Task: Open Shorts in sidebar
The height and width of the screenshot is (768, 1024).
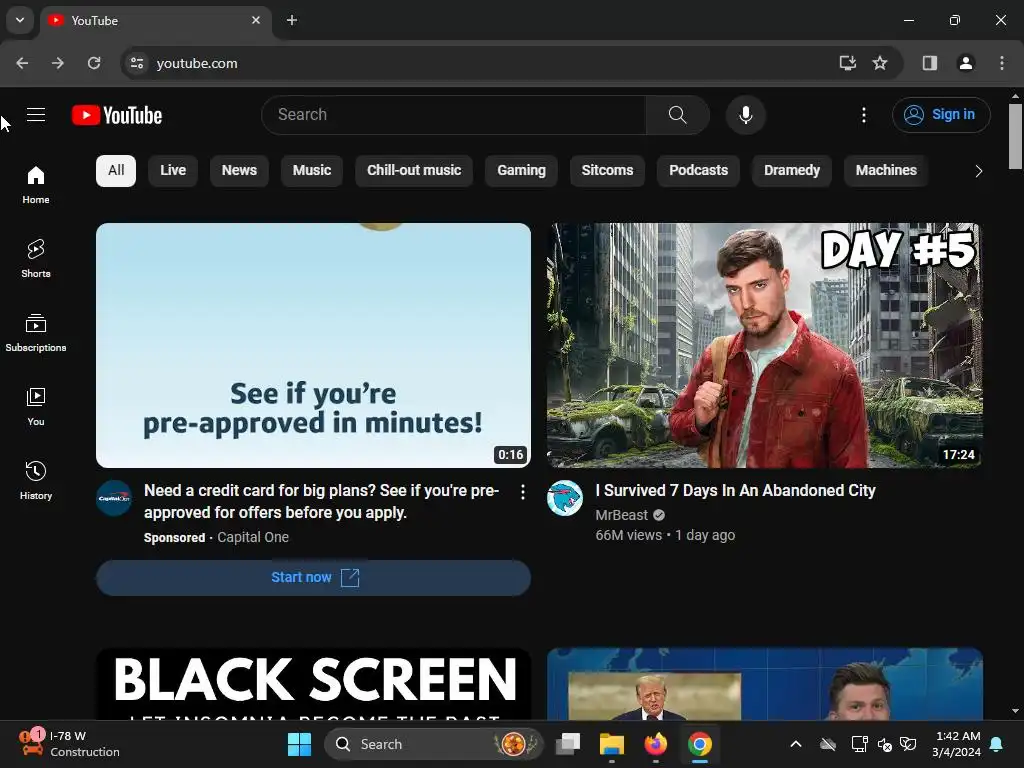Action: [36, 259]
